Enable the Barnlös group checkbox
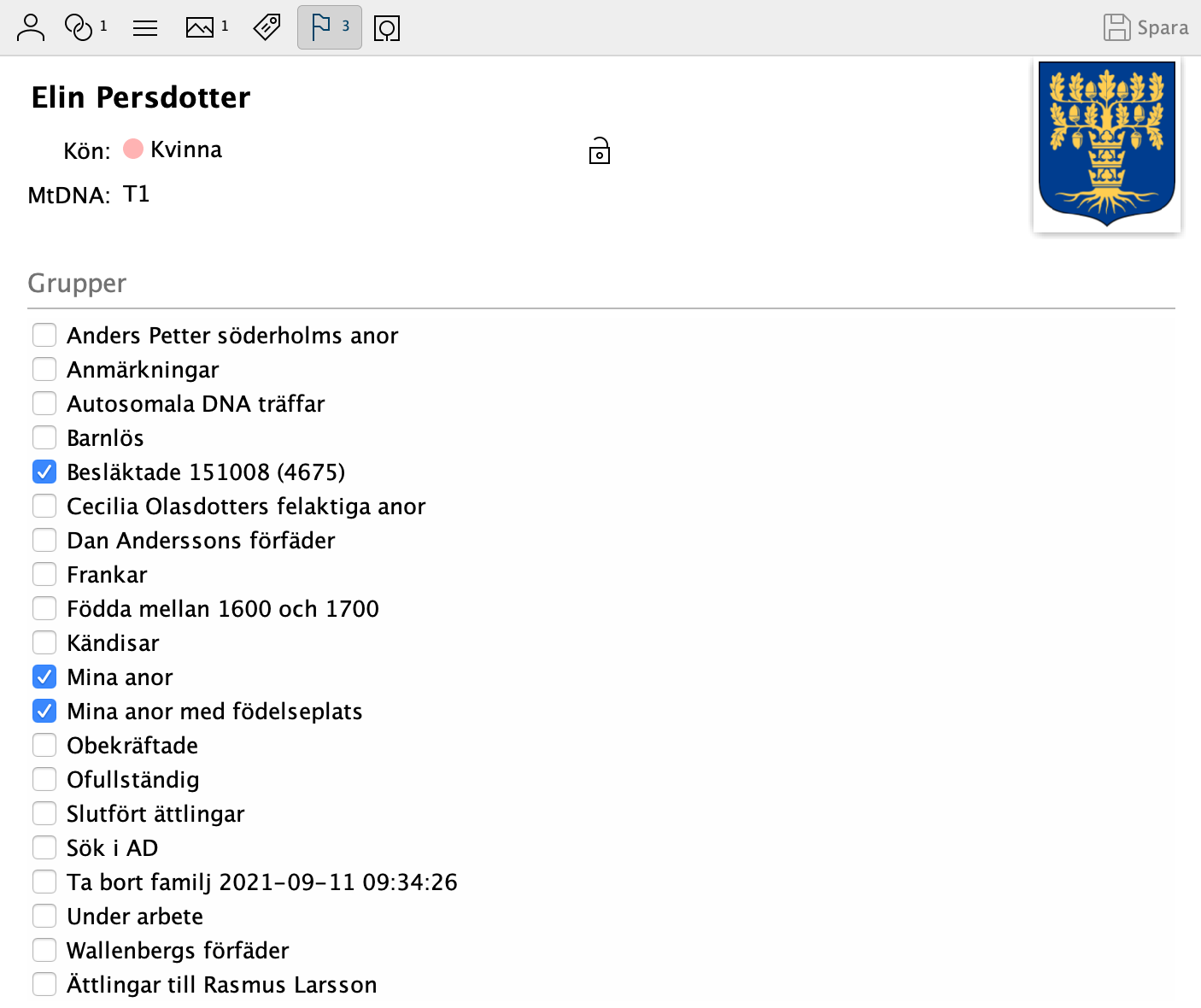 click(x=44, y=437)
